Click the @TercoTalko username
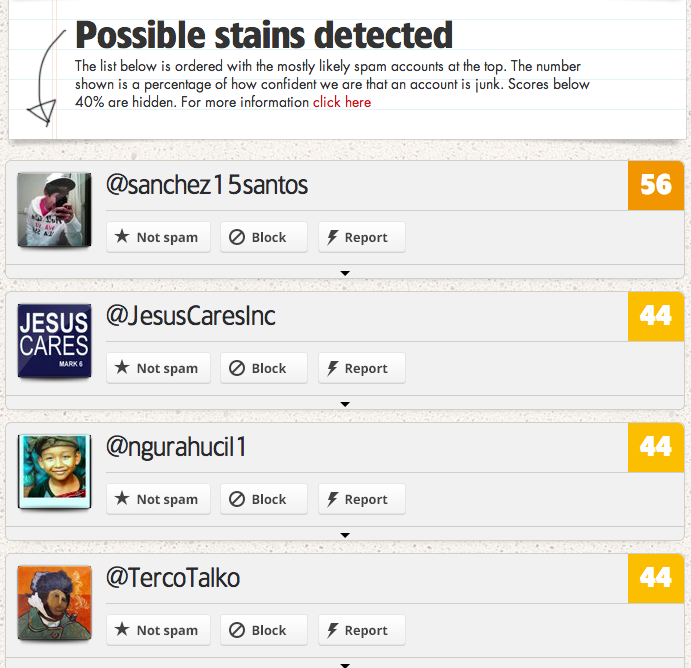This screenshot has height=668, width=691. pos(173,578)
